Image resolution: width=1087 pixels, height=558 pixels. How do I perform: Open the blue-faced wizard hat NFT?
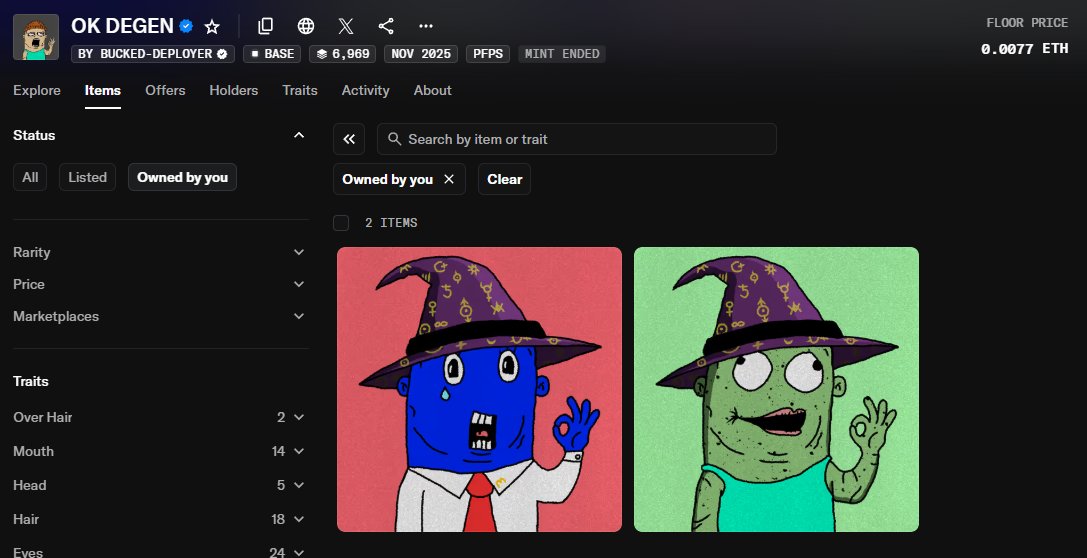pyautogui.click(x=479, y=389)
